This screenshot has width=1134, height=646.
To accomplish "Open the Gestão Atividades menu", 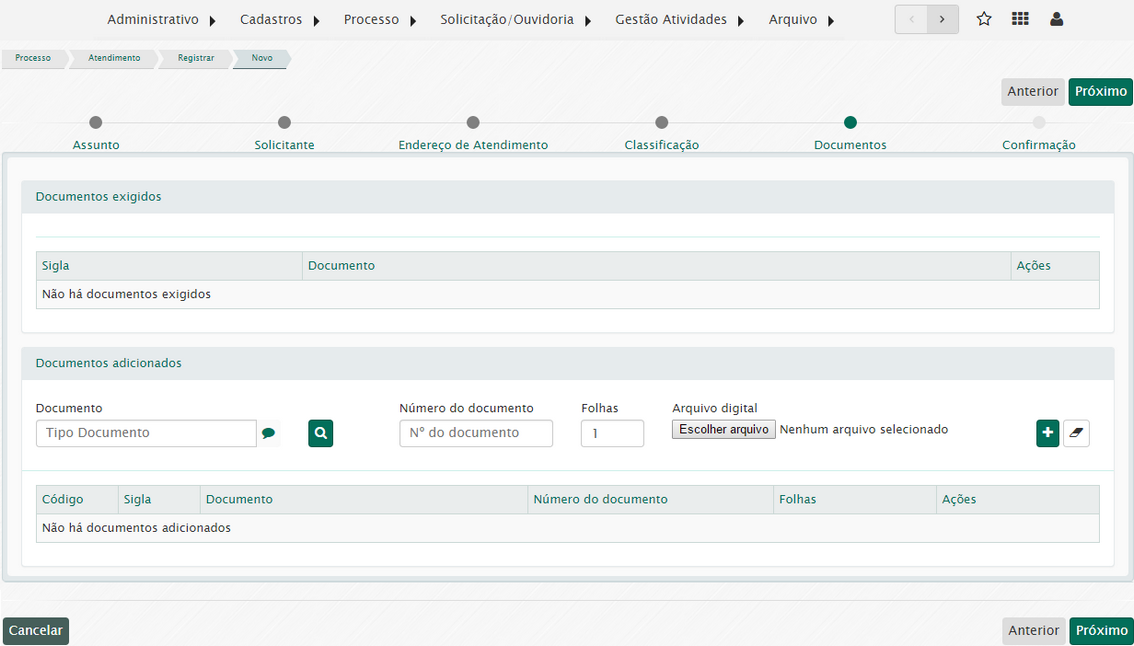I will 679,20.
